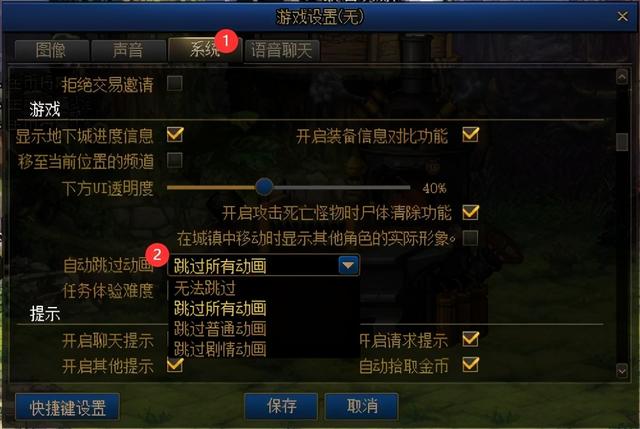Click the red number 1 marker
Screen dimensions: 640x429
[x=226, y=40]
